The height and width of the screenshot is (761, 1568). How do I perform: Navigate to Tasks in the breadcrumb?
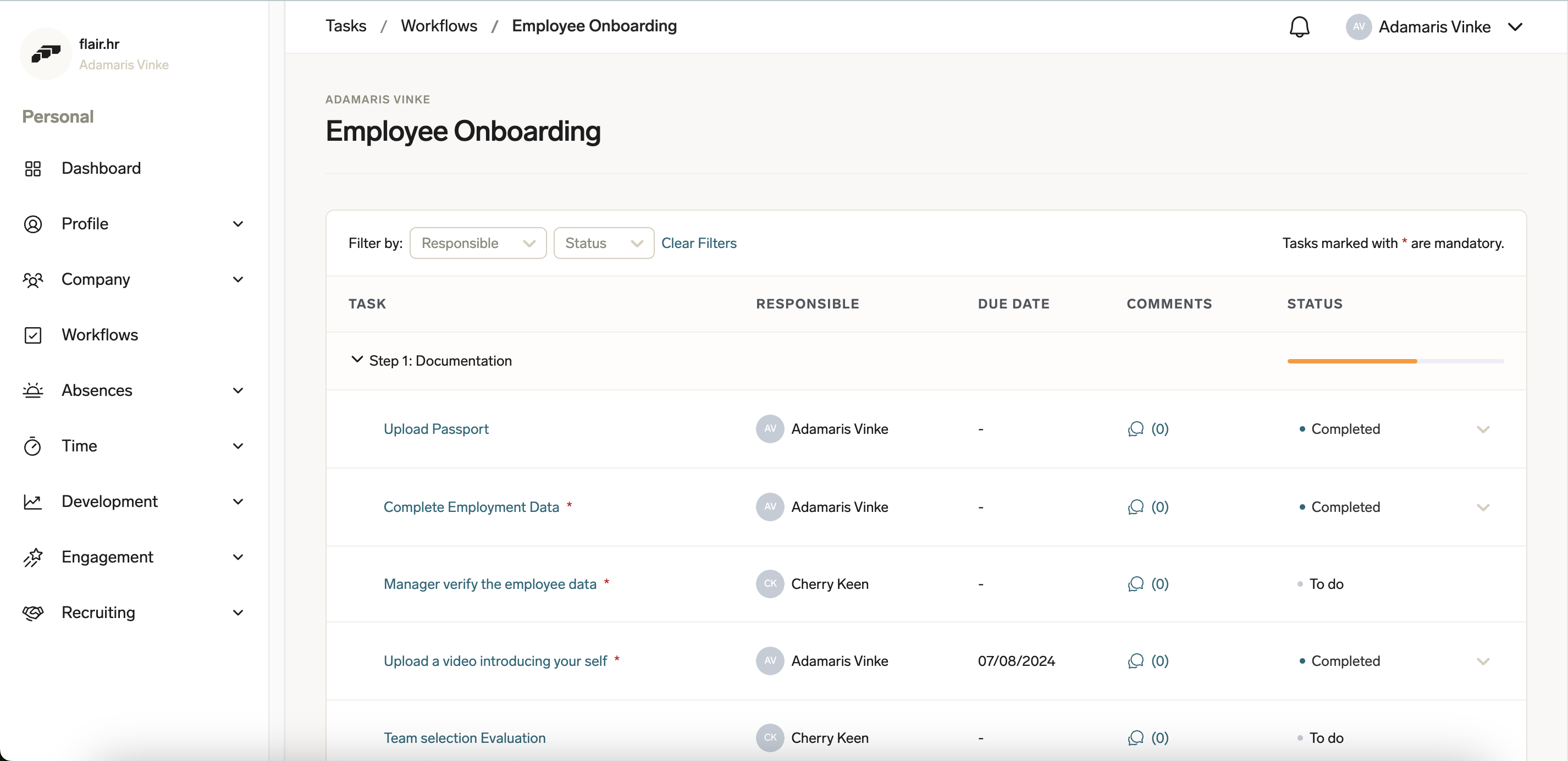coord(345,26)
